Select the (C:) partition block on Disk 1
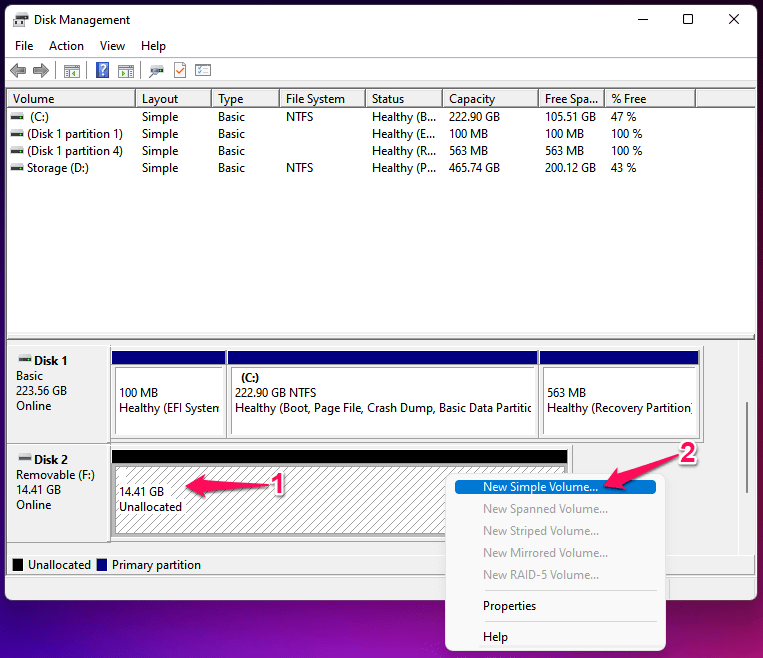 (383, 400)
